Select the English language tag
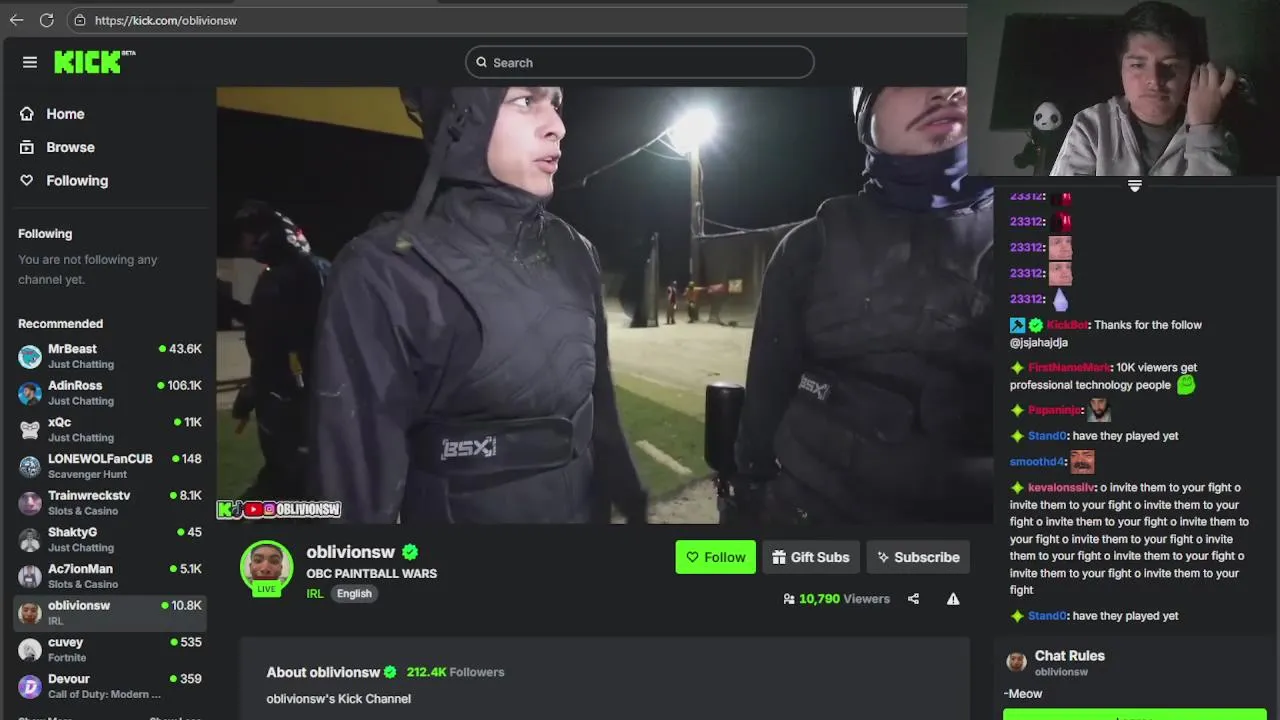 point(354,593)
